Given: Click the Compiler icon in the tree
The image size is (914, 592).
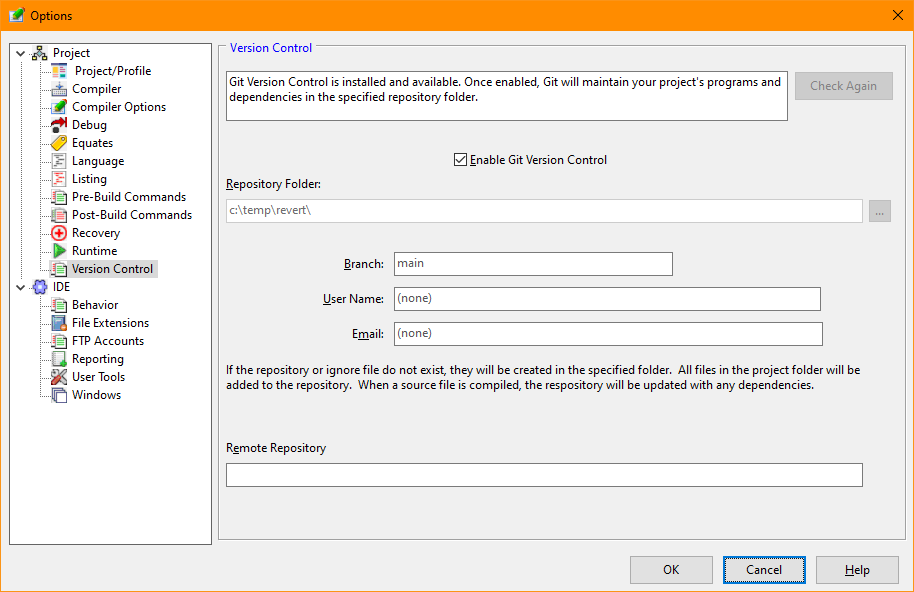Looking at the screenshot, I should 59,89.
